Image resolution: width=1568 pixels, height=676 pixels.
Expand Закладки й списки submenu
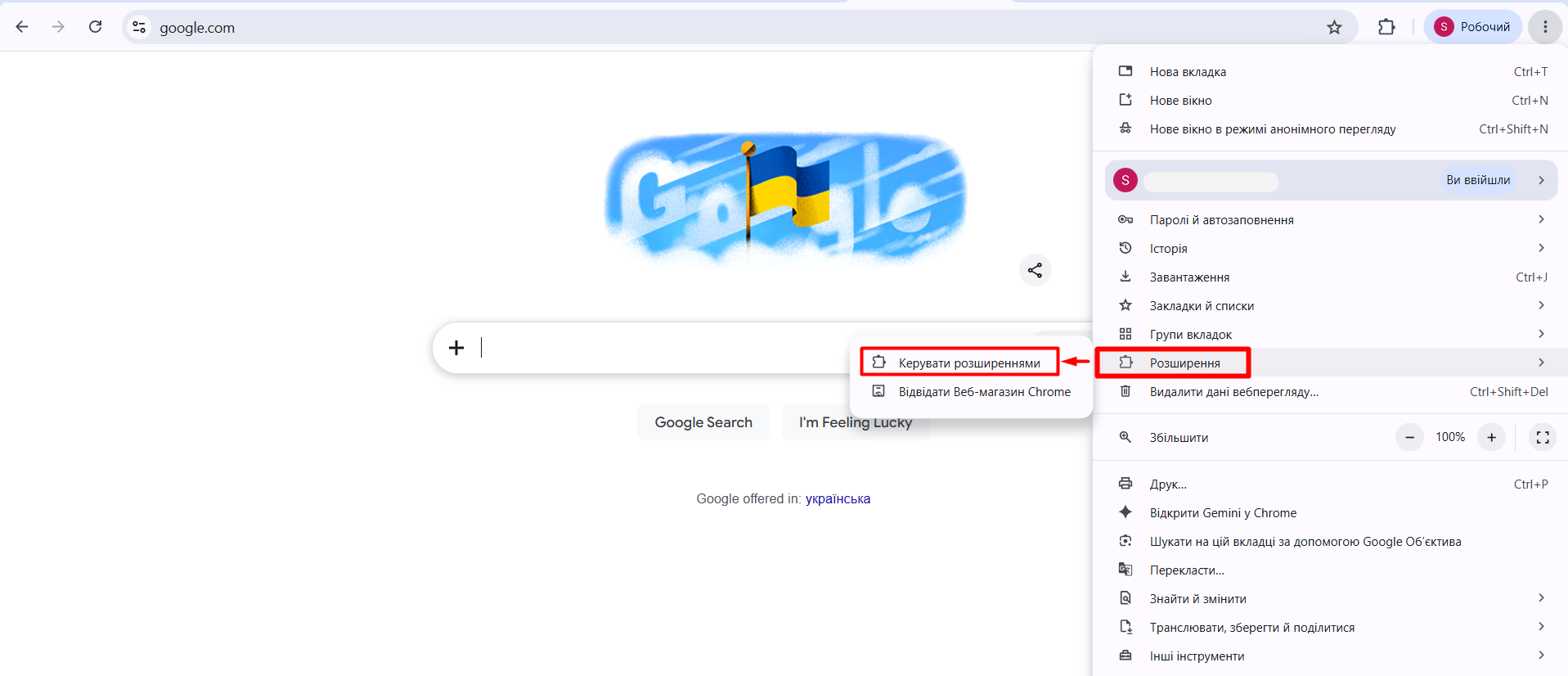point(1331,306)
